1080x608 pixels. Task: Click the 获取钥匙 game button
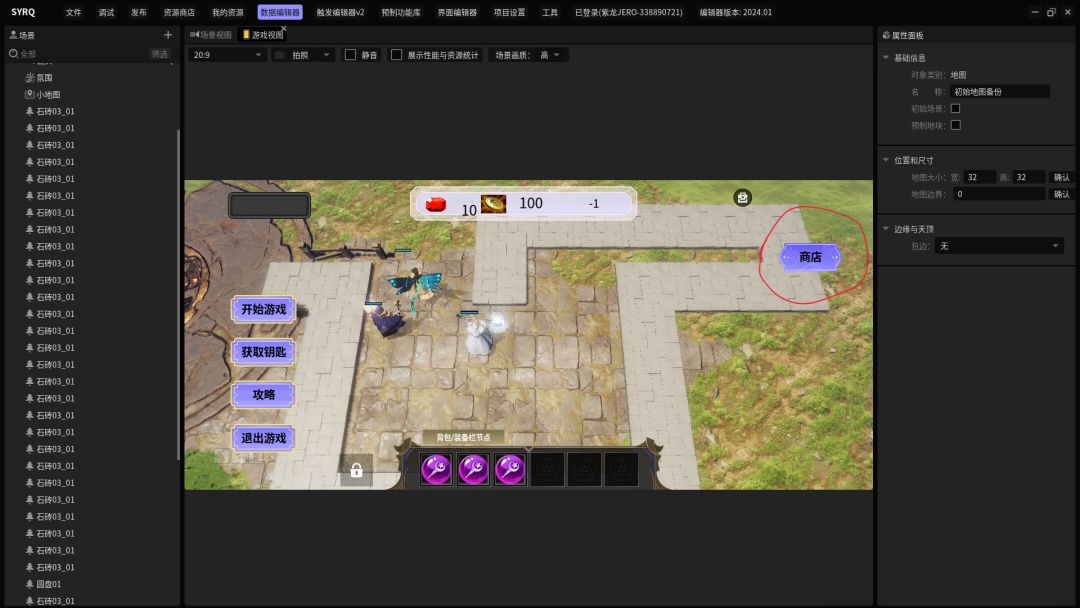(263, 352)
